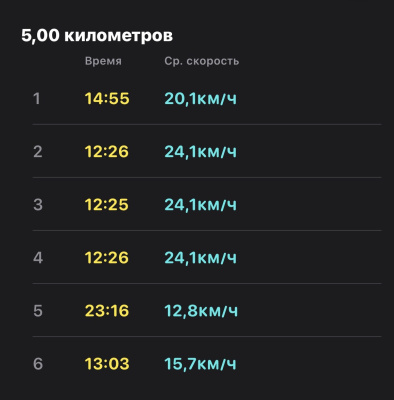Viewport: 394px width, 400px height.
Task: Click split 2 time 12:26
Action: pos(107,151)
